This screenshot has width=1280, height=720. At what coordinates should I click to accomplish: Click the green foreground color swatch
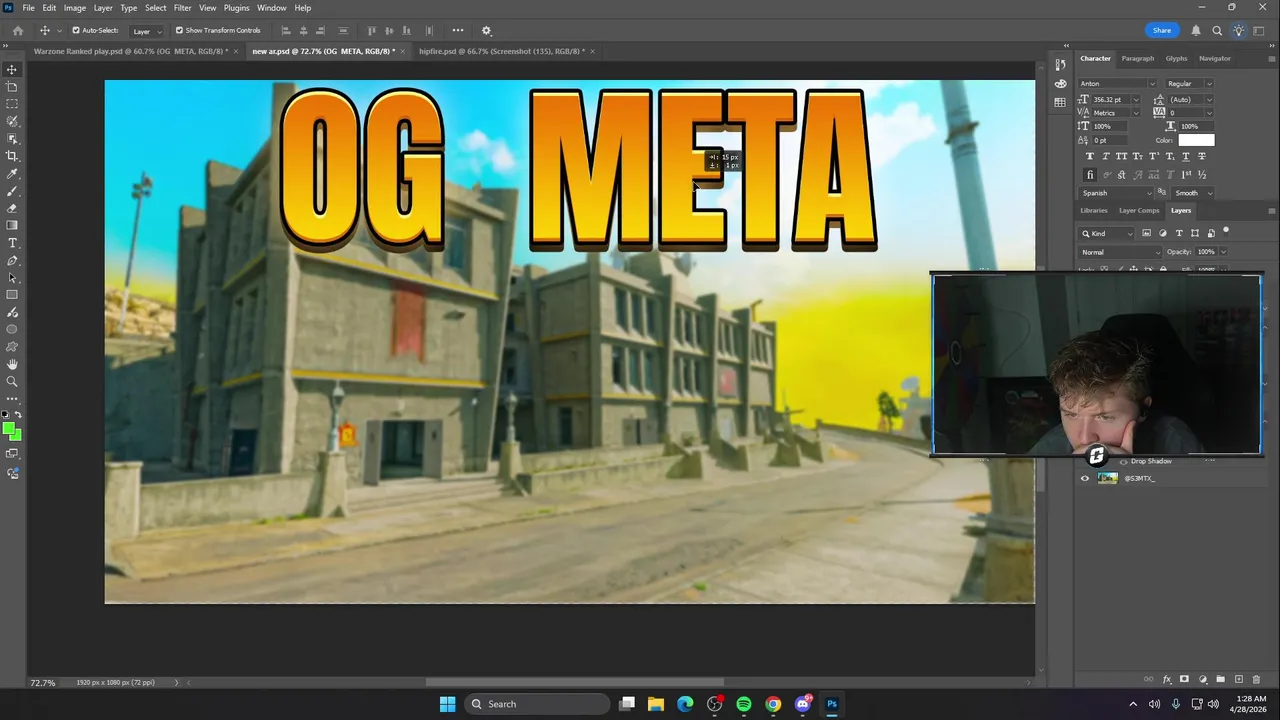(x=9, y=428)
